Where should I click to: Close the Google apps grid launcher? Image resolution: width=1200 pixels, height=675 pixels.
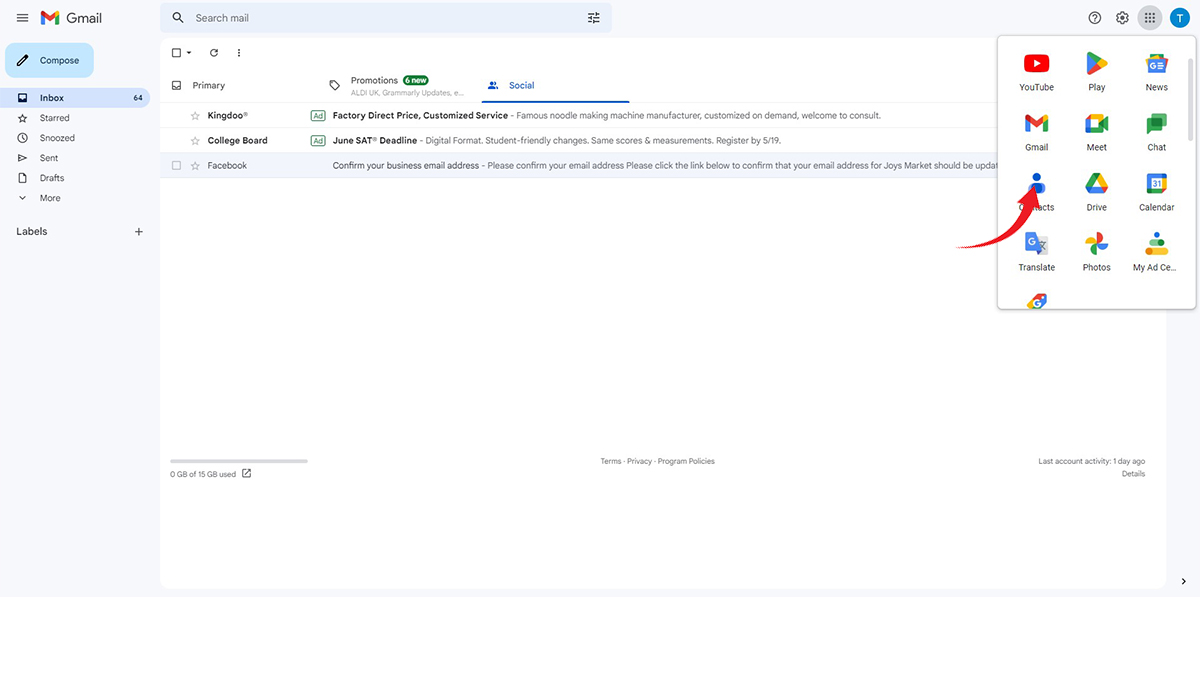(x=1150, y=18)
